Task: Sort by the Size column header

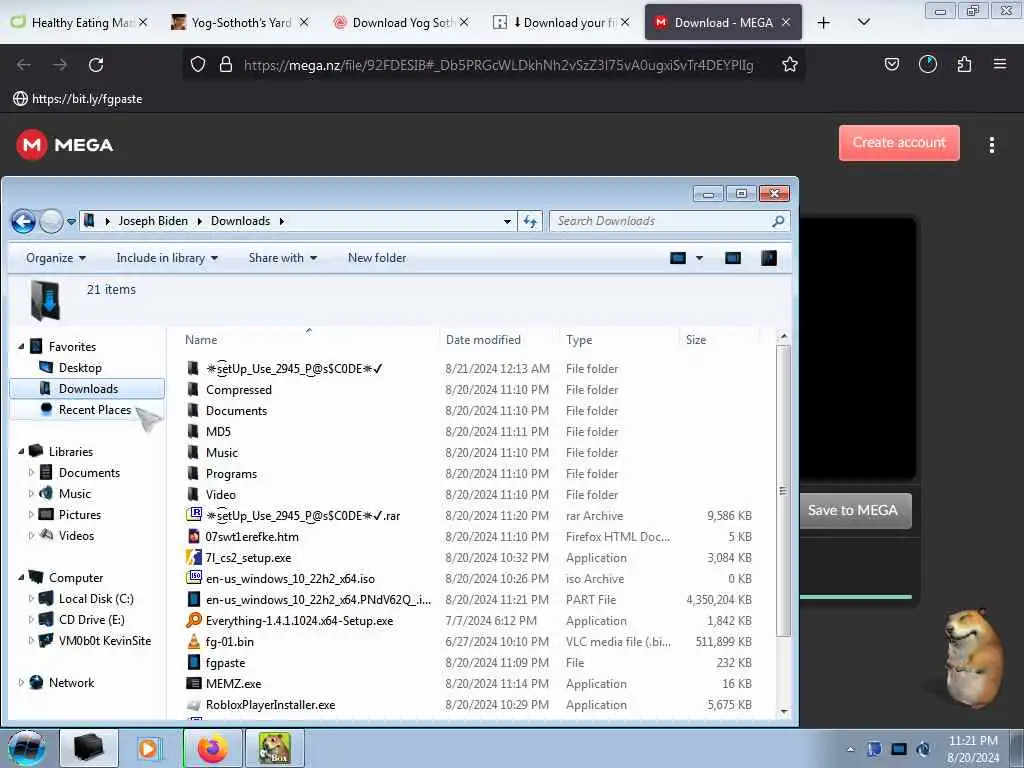Action: click(x=696, y=340)
